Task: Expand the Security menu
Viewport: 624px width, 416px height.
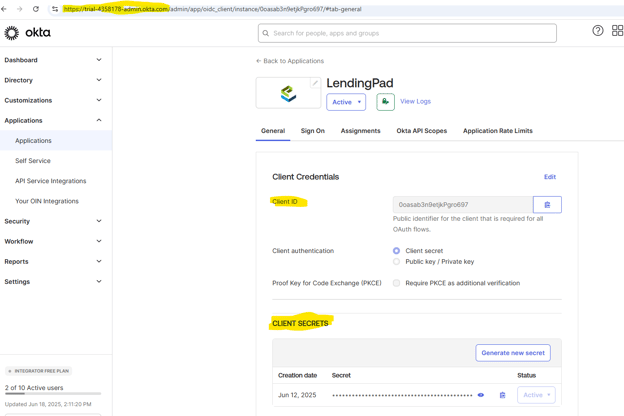Action: pos(53,221)
